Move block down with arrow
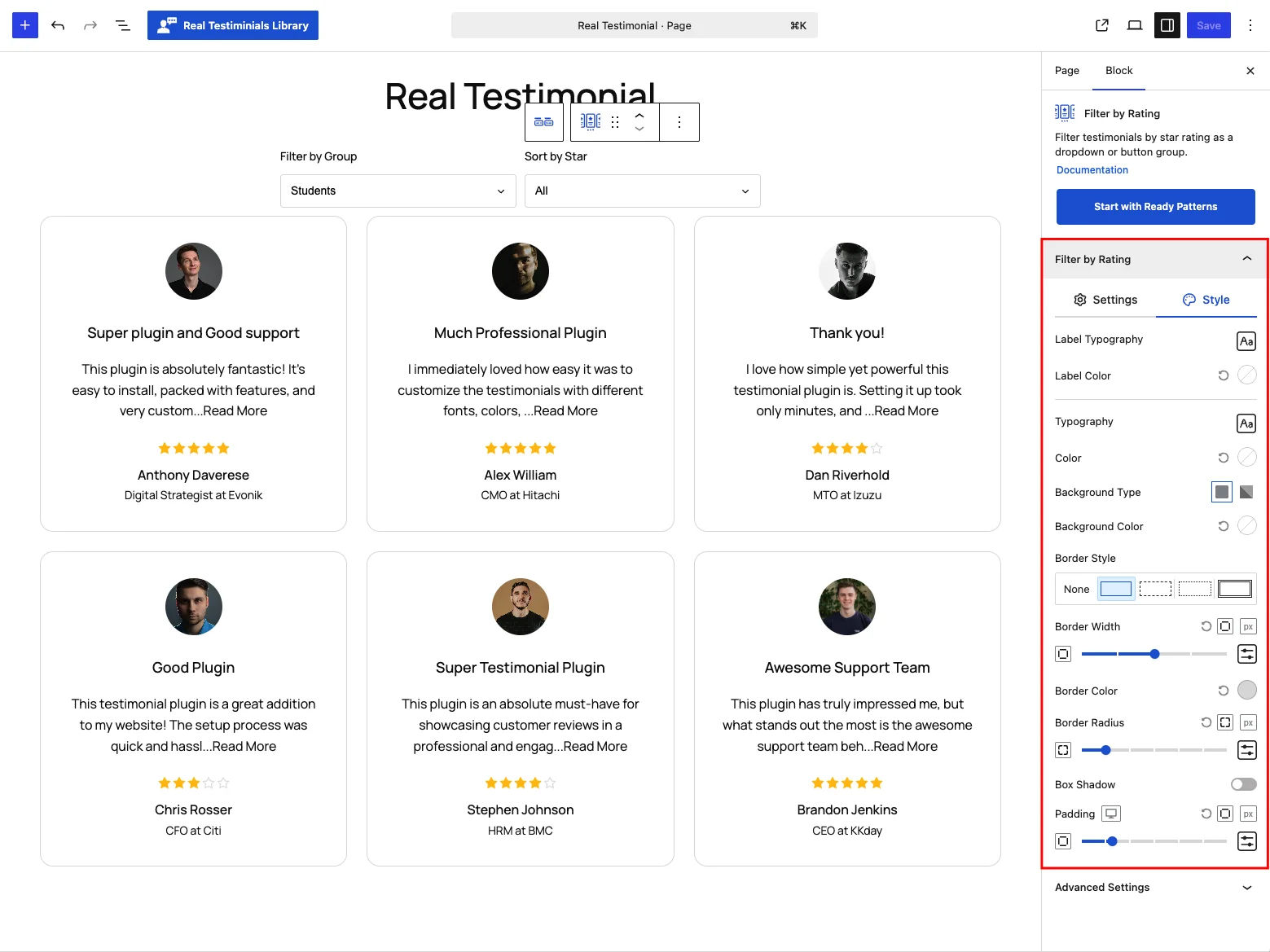This screenshot has height=952, width=1270. (639, 129)
